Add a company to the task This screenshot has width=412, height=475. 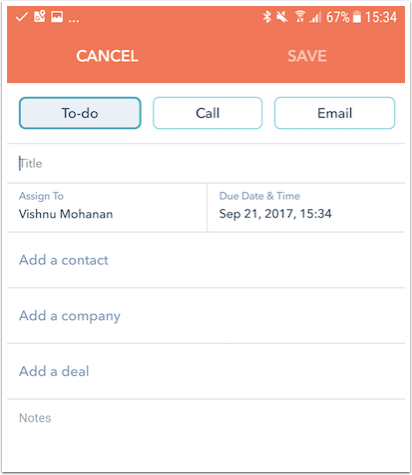(x=206, y=316)
